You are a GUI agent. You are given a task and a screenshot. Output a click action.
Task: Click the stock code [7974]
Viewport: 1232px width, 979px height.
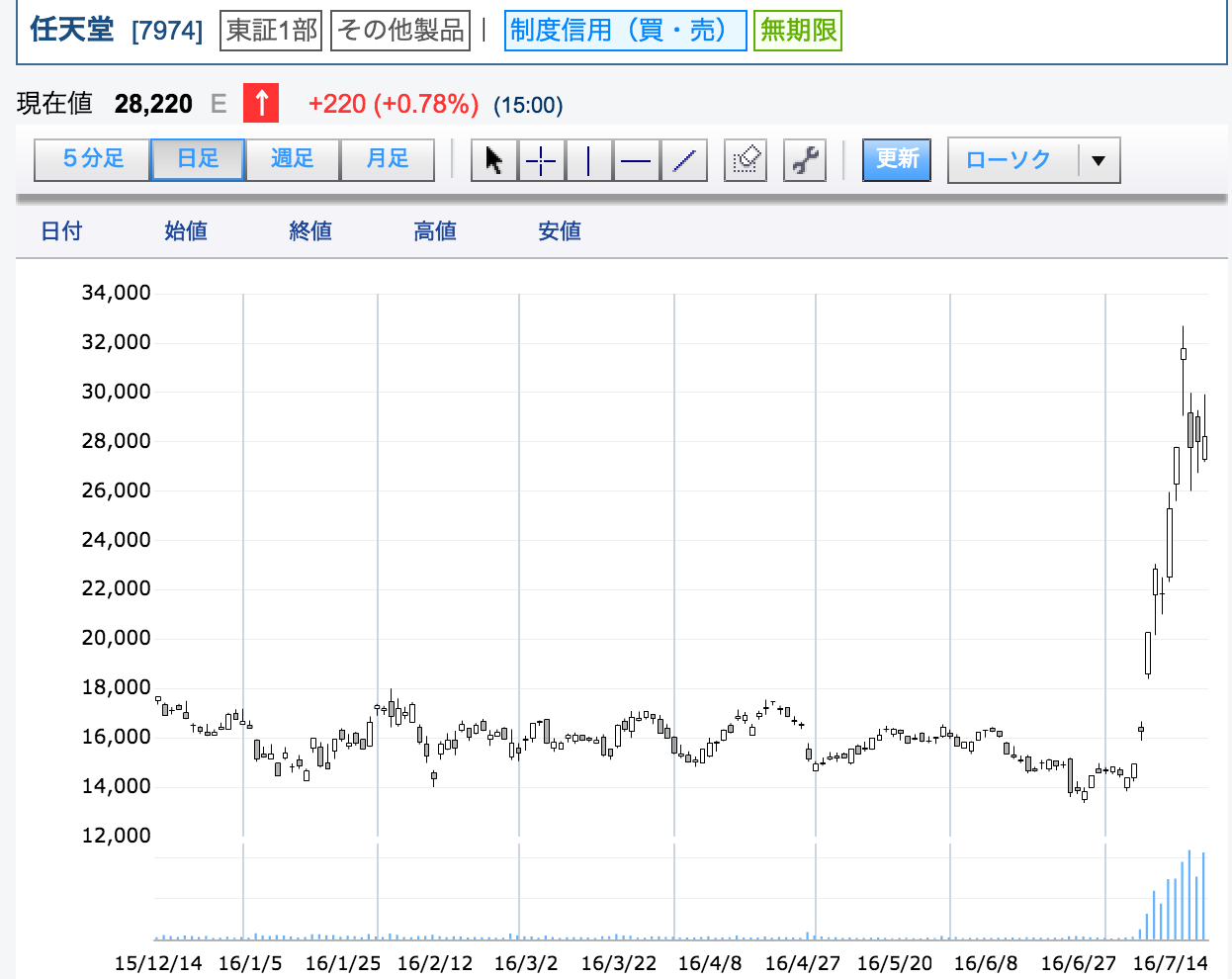167,31
